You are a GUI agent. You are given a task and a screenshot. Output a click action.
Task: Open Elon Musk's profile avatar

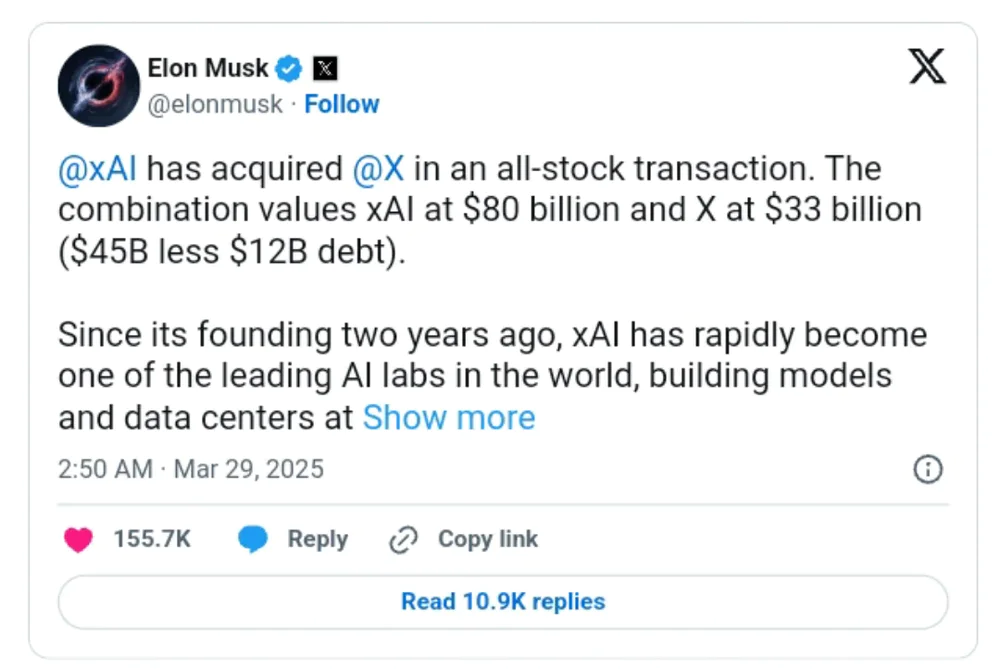pyautogui.click(x=98, y=85)
